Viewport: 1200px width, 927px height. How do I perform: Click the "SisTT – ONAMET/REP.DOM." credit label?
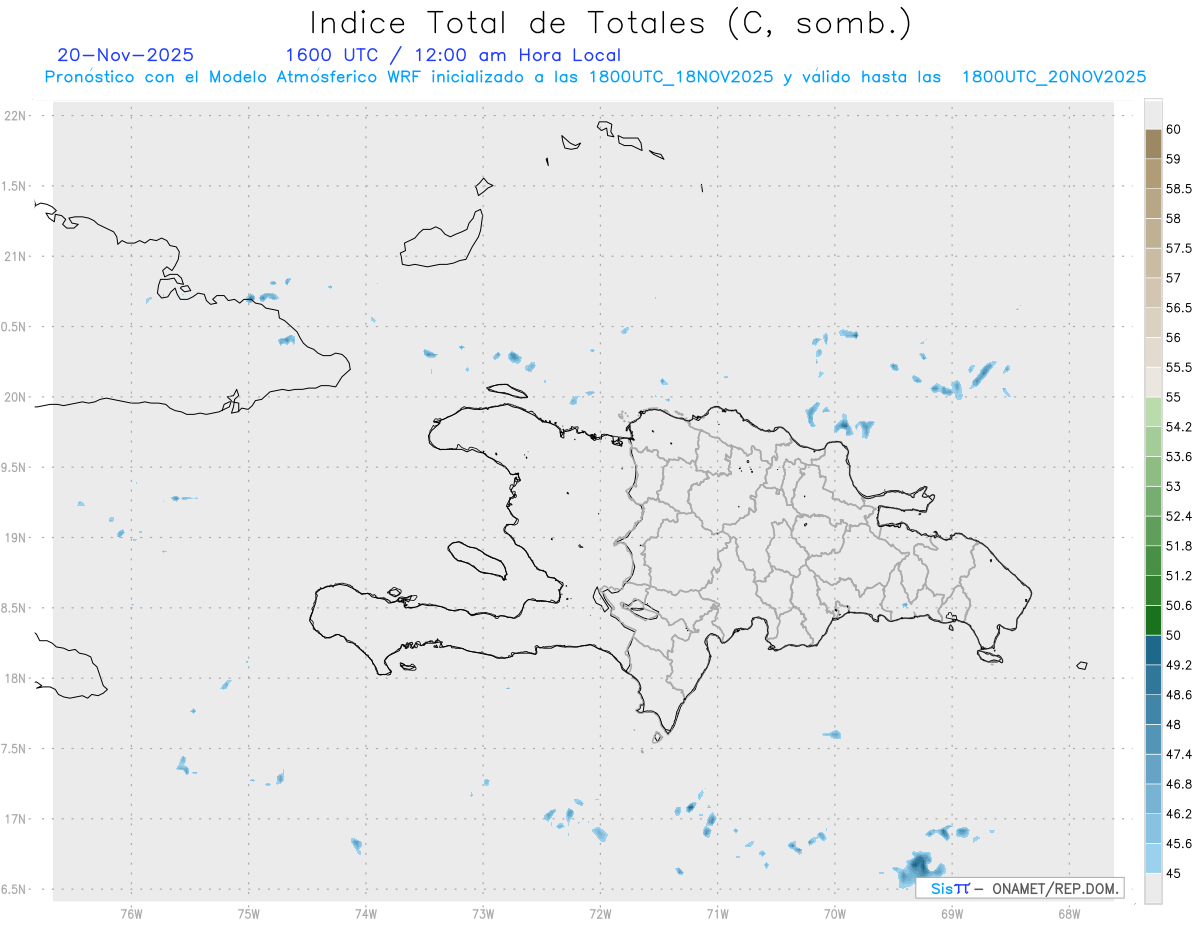click(1020, 888)
